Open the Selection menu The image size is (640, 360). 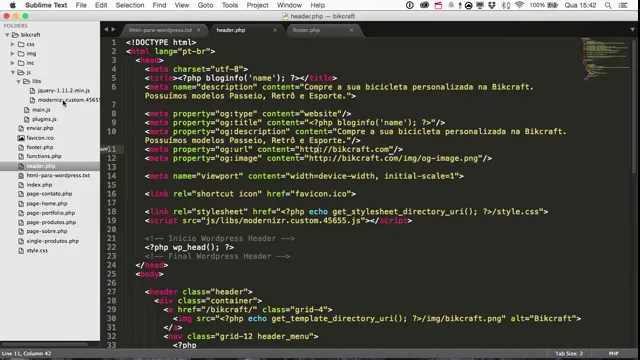coord(130,5)
